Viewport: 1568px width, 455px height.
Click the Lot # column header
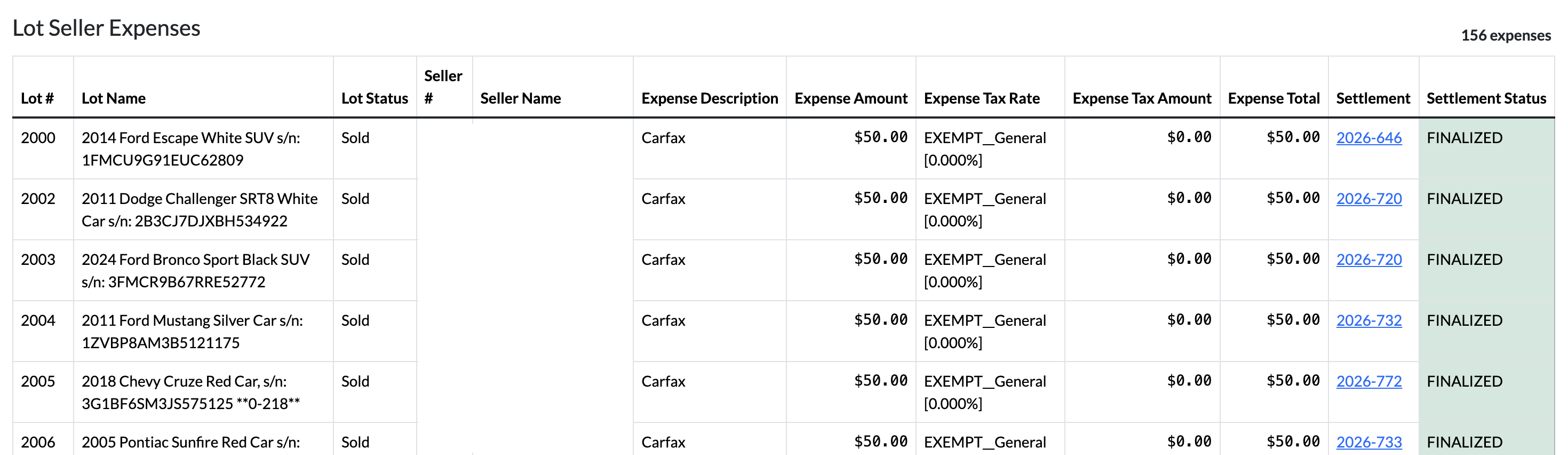37,98
